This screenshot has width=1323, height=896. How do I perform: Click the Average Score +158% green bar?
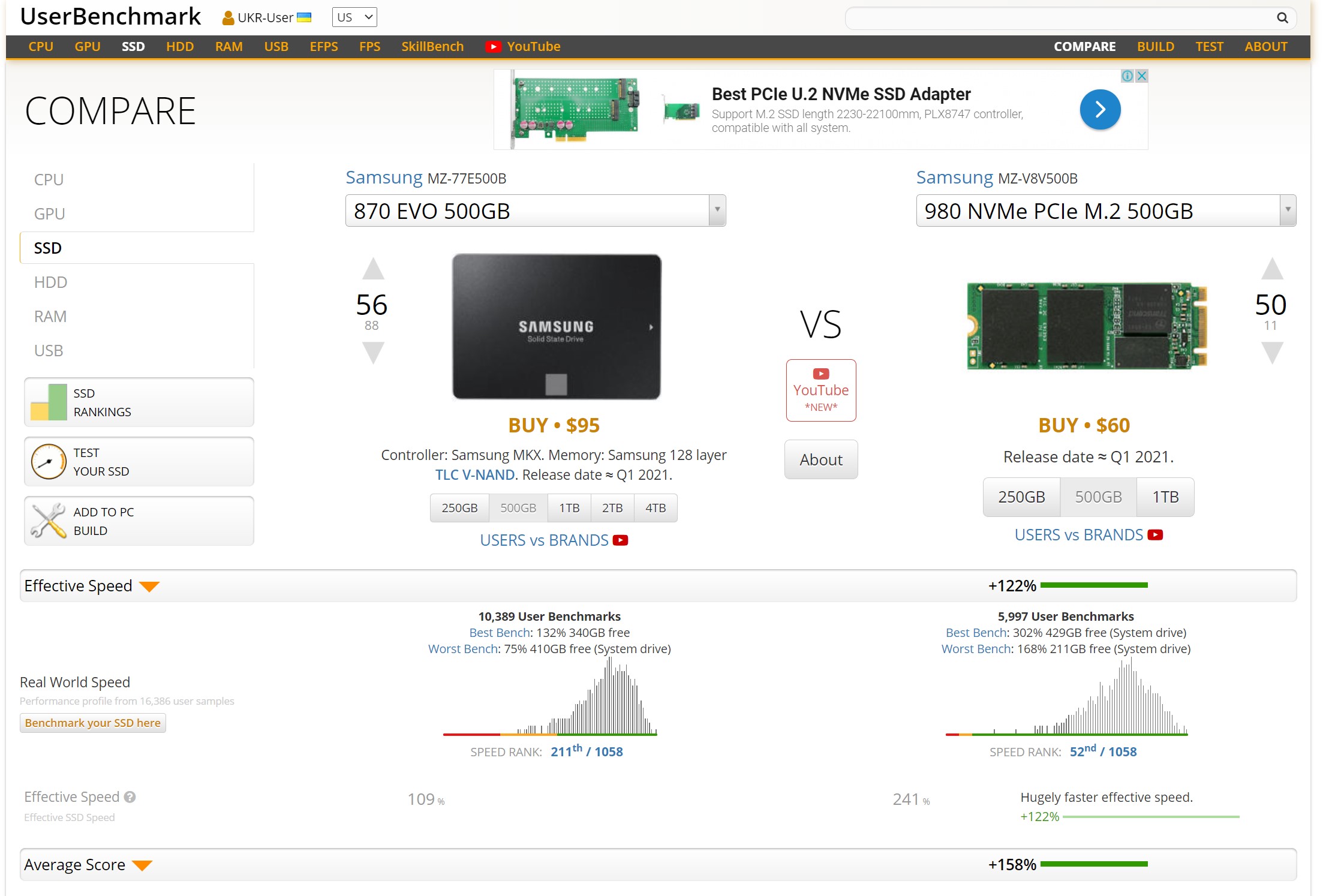(x=1094, y=864)
